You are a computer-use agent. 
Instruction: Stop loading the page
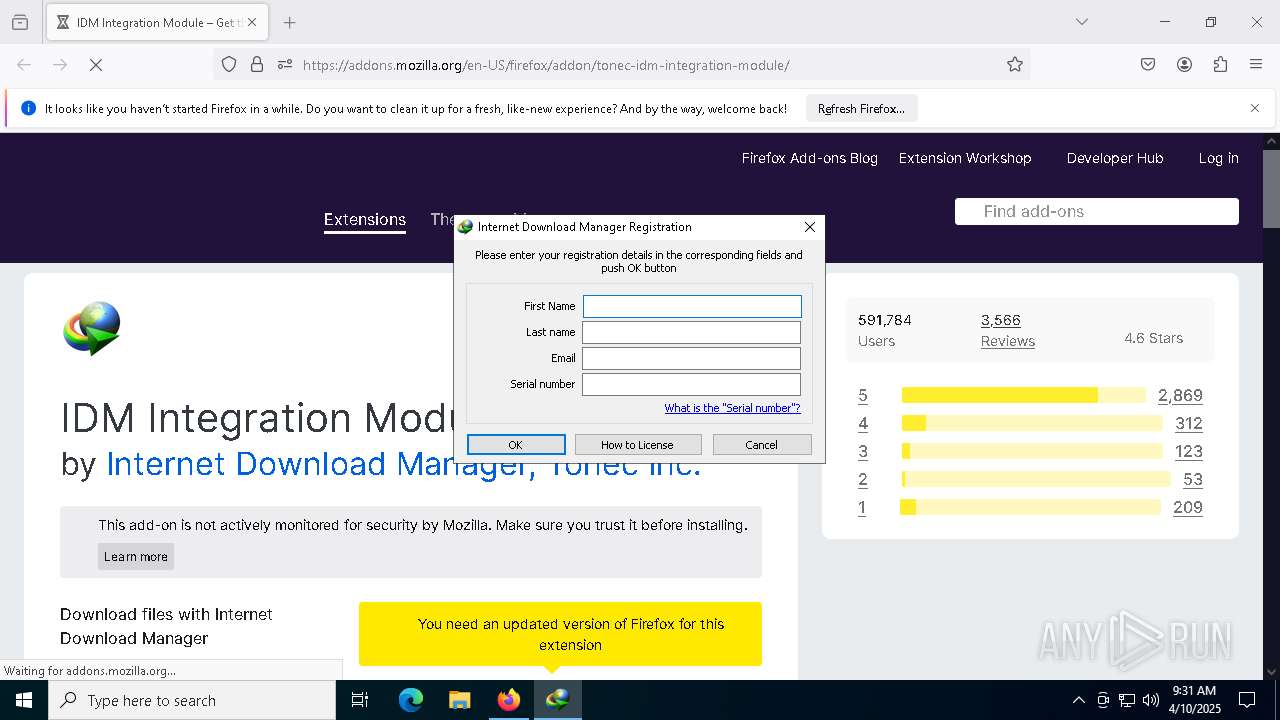pyautogui.click(x=96, y=65)
